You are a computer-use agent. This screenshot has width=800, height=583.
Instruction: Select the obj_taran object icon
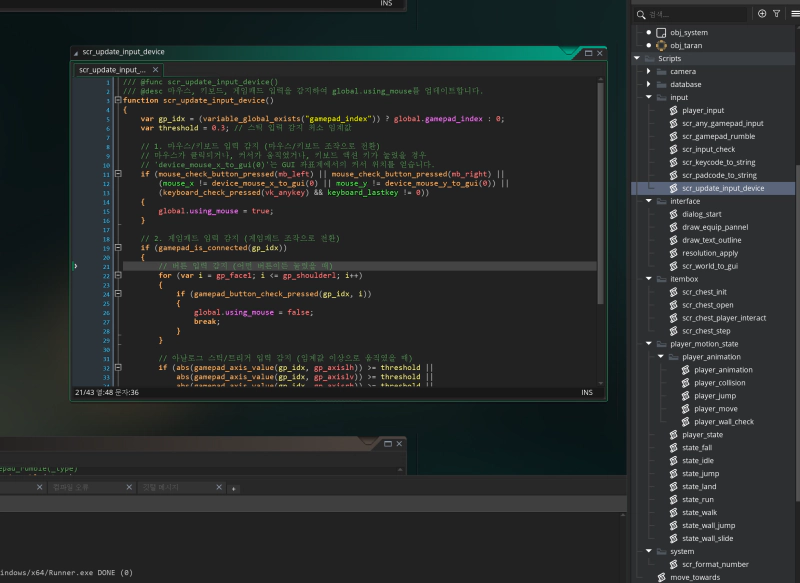coord(661,45)
